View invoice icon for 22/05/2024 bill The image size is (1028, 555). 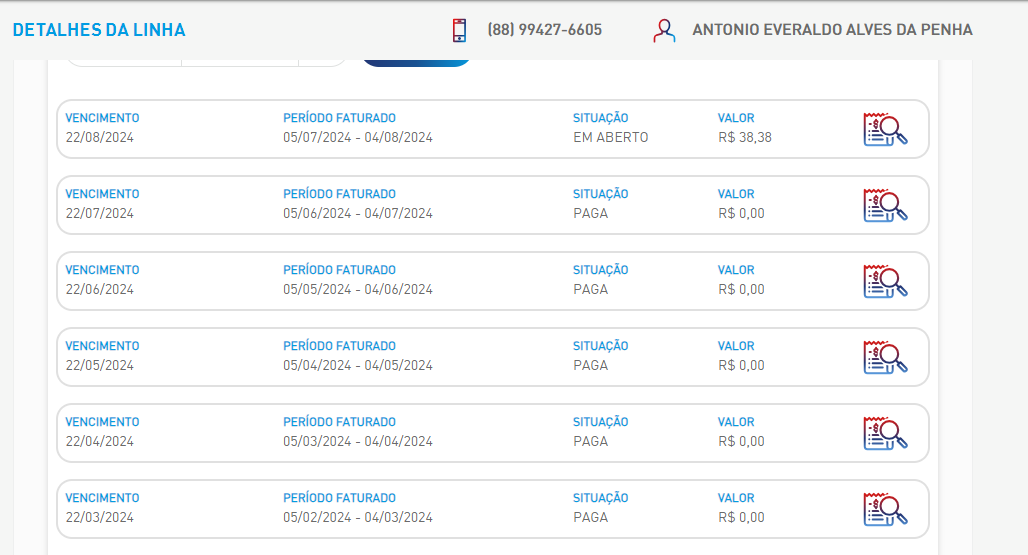tap(885, 357)
